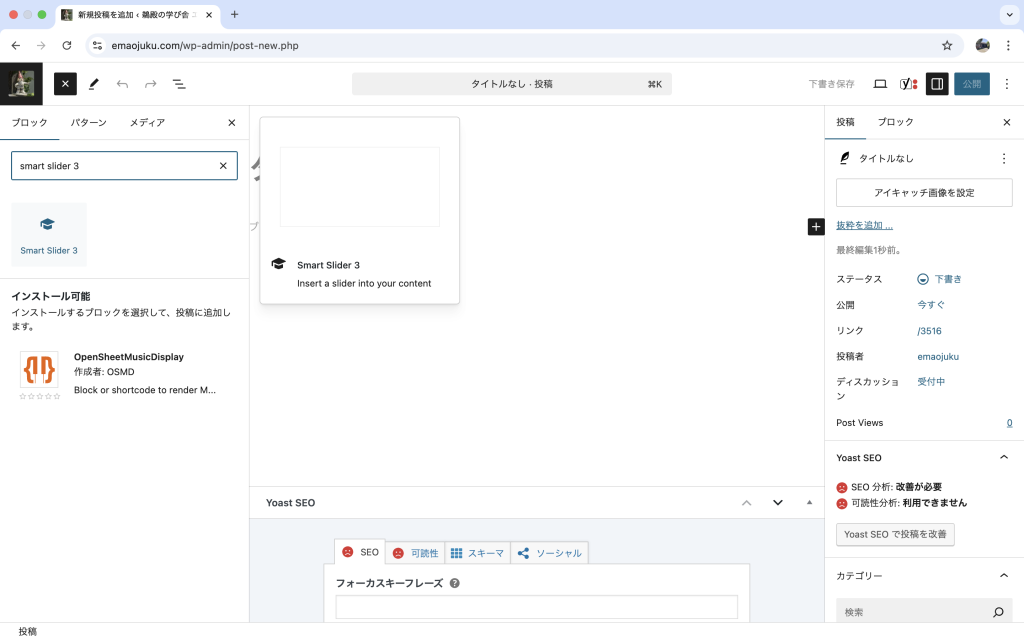Image resolution: width=1024 pixels, height=640 pixels.
Task: Open the 受付中 discussion settings
Action: 931,381
